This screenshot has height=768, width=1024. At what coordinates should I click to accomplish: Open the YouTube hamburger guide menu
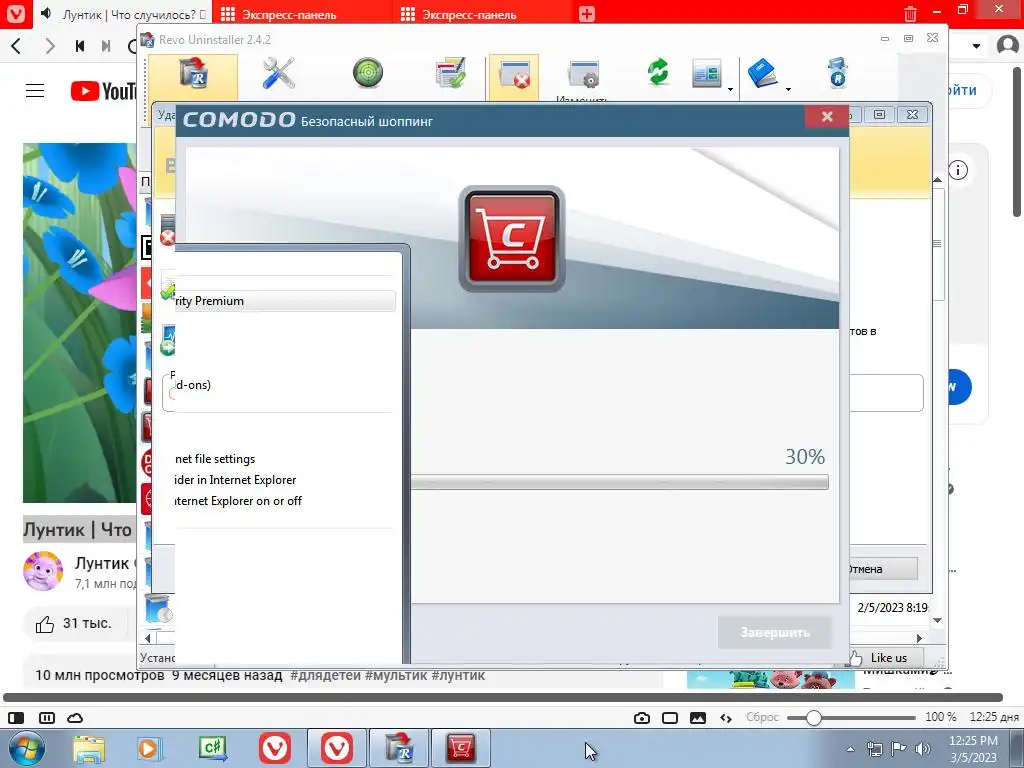pyautogui.click(x=35, y=90)
